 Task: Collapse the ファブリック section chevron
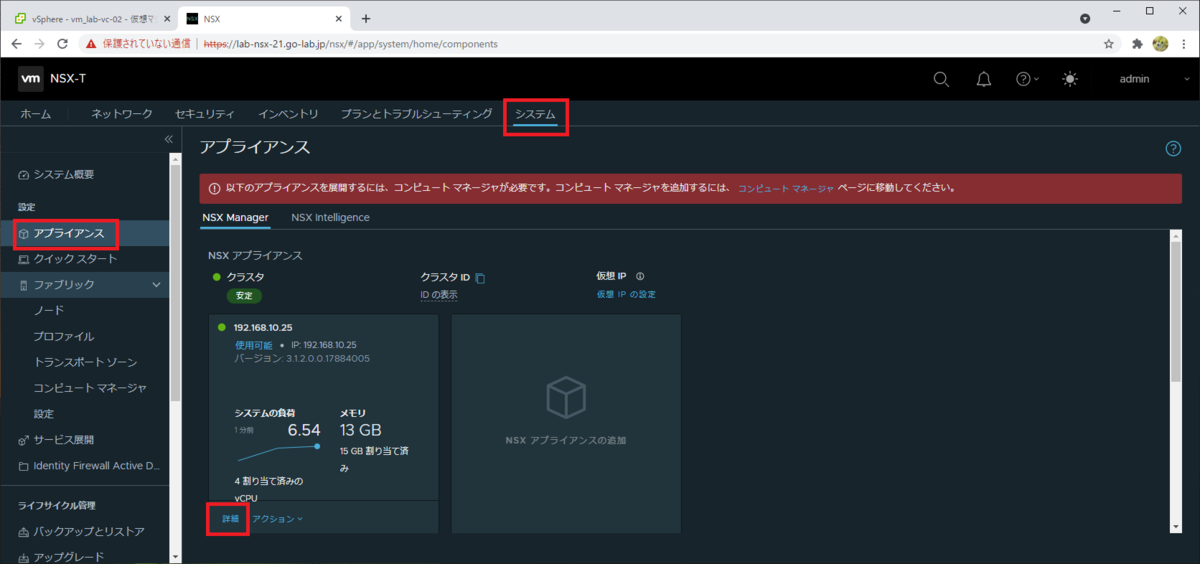pos(156,285)
